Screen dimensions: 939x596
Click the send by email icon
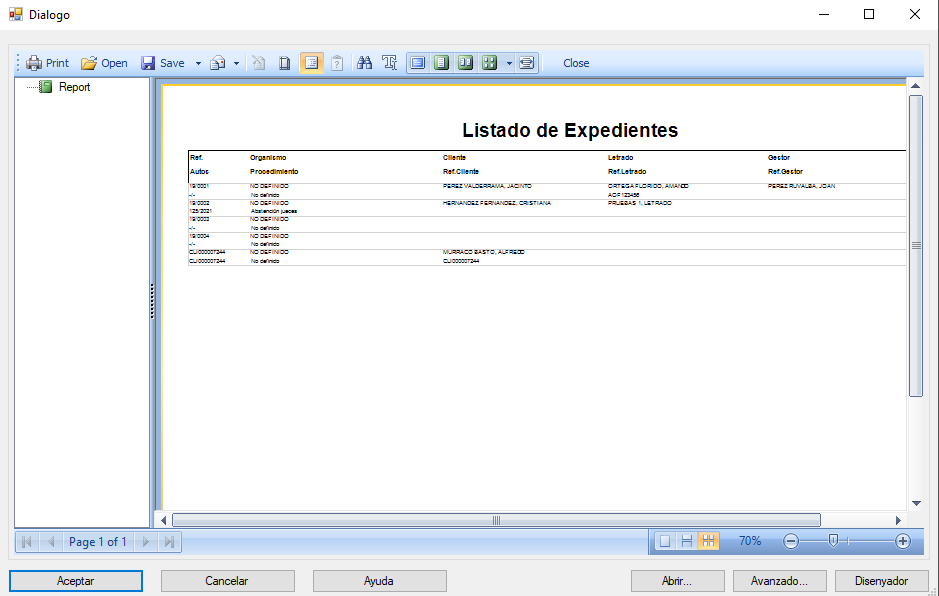coord(217,63)
